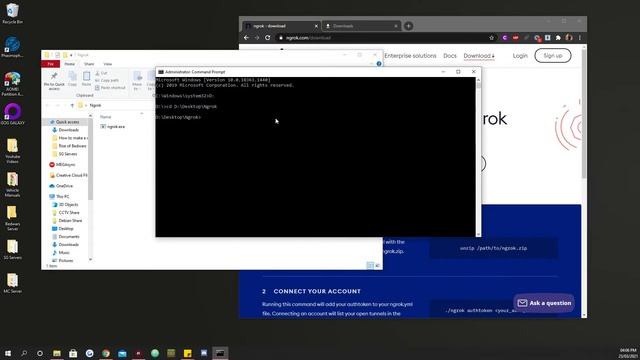This screenshot has width=640, height=360.
Task: Click the Ask a question chat button
Action: [x=544, y=303]
